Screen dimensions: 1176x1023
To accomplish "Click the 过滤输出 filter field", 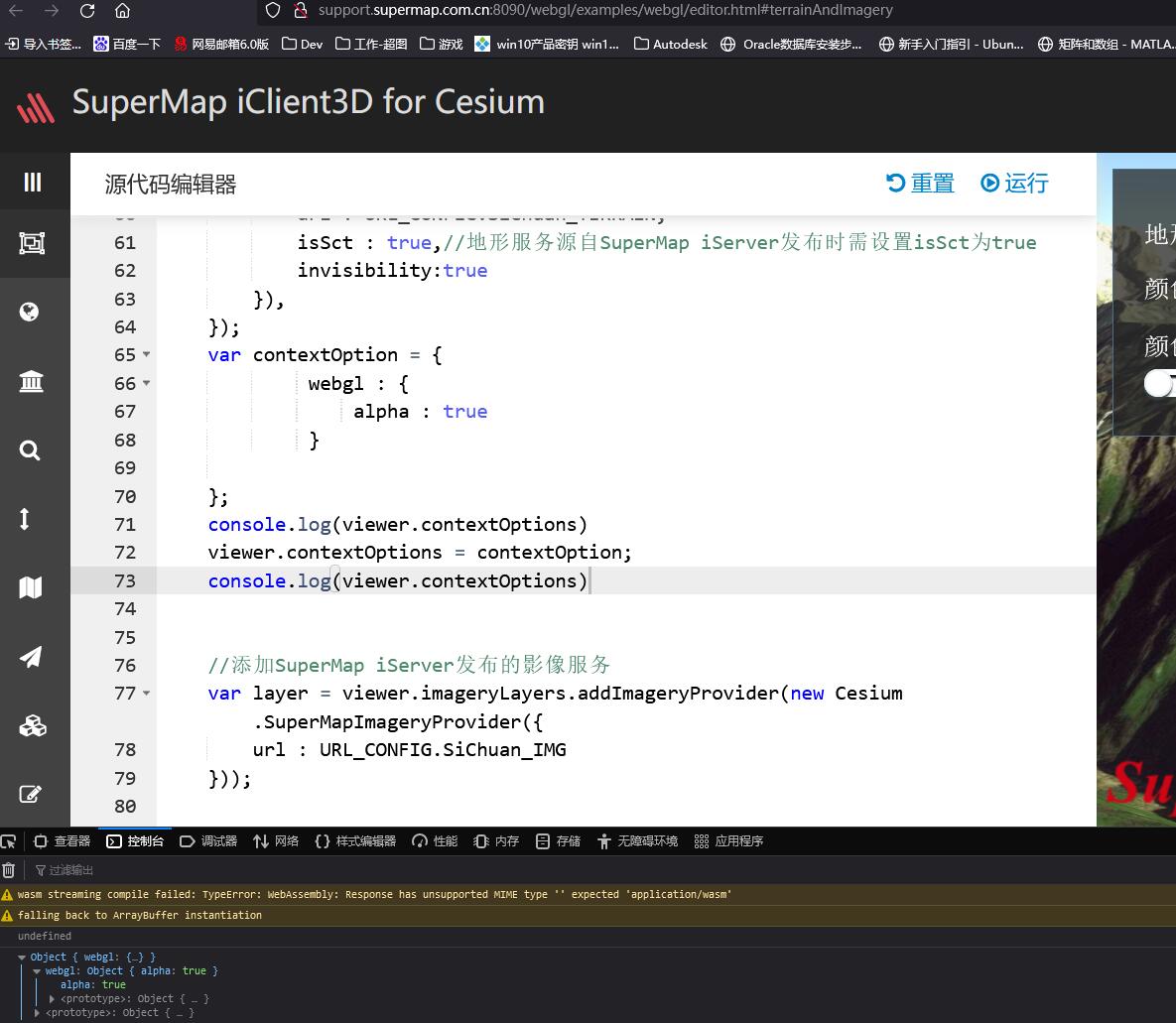I will 64,870.
